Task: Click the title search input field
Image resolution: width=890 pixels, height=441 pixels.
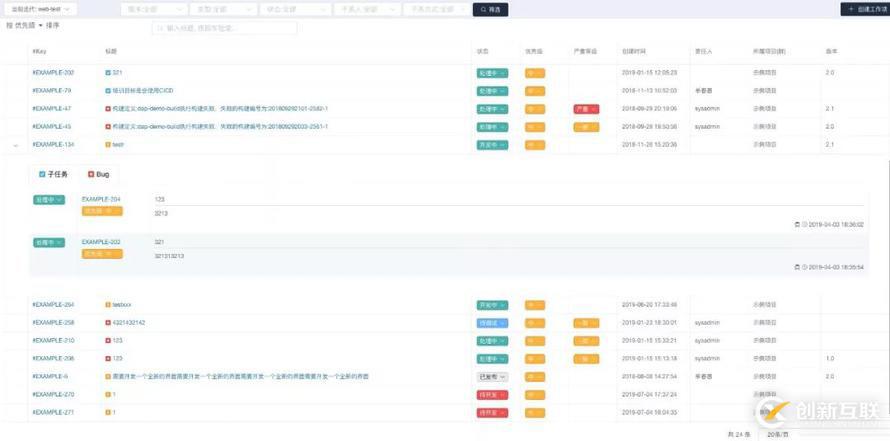Action: click(x=224, y=27)
